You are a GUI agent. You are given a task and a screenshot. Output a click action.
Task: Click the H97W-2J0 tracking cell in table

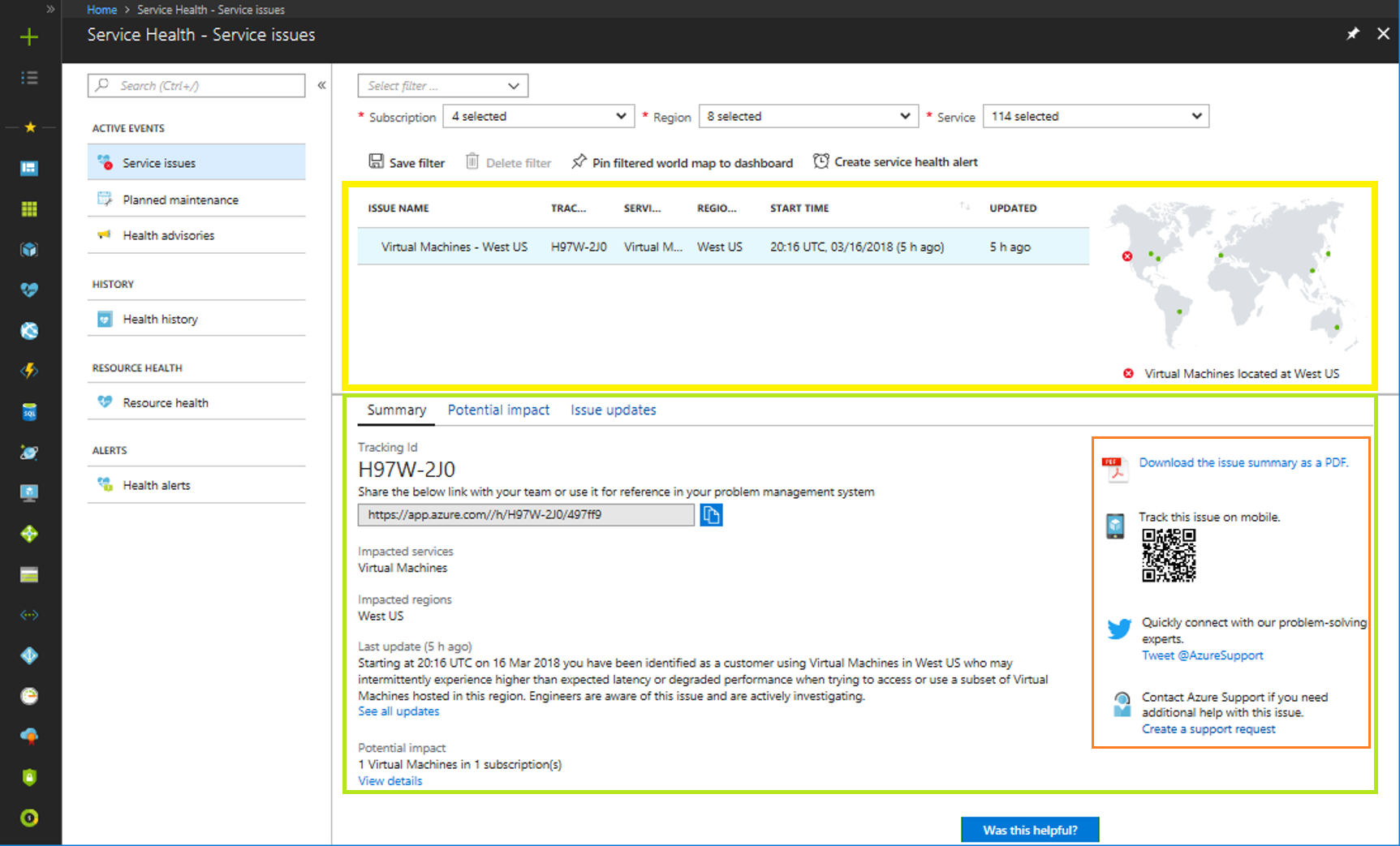[579, 247]
